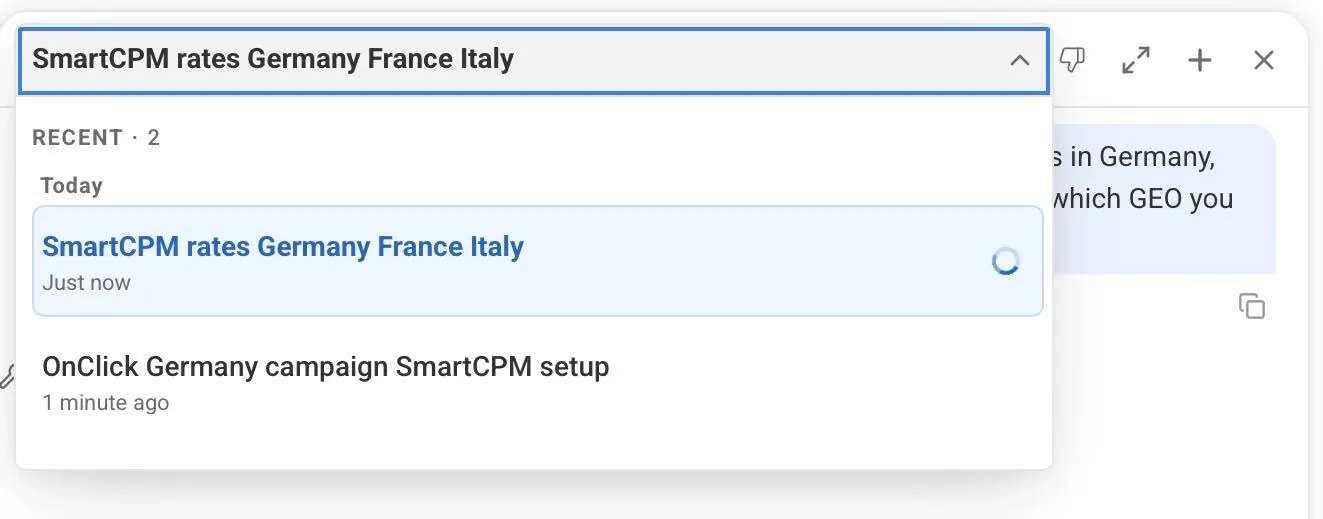Click the partially hidden wrench icon at left edge

(6, 376)
